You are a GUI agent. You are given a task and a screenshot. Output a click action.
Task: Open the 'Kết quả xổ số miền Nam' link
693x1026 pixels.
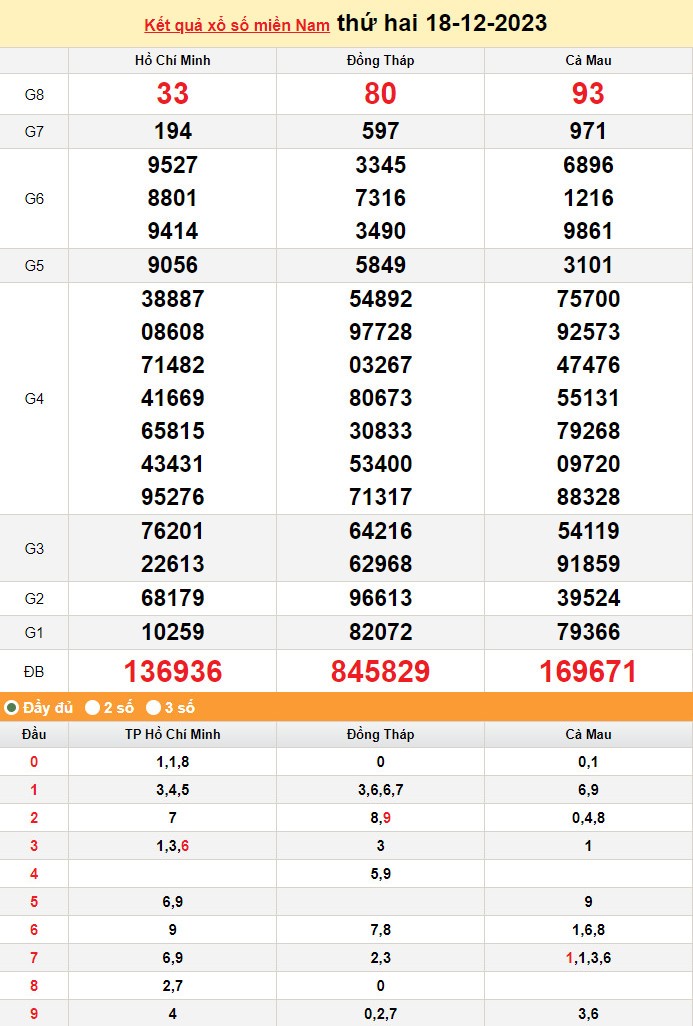pyautogui.click(x=236, y=25)
